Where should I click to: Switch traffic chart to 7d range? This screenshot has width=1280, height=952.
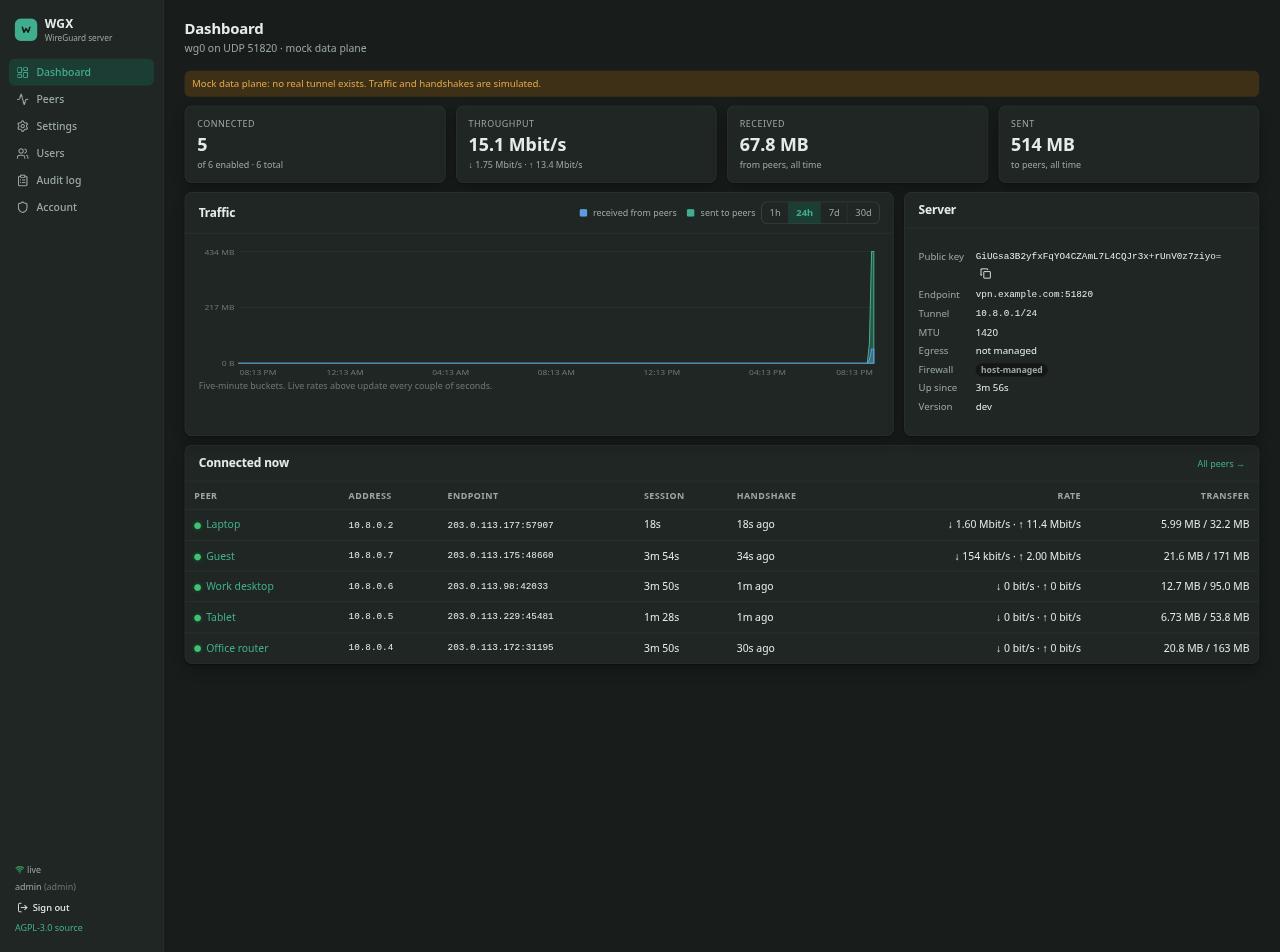834,212
